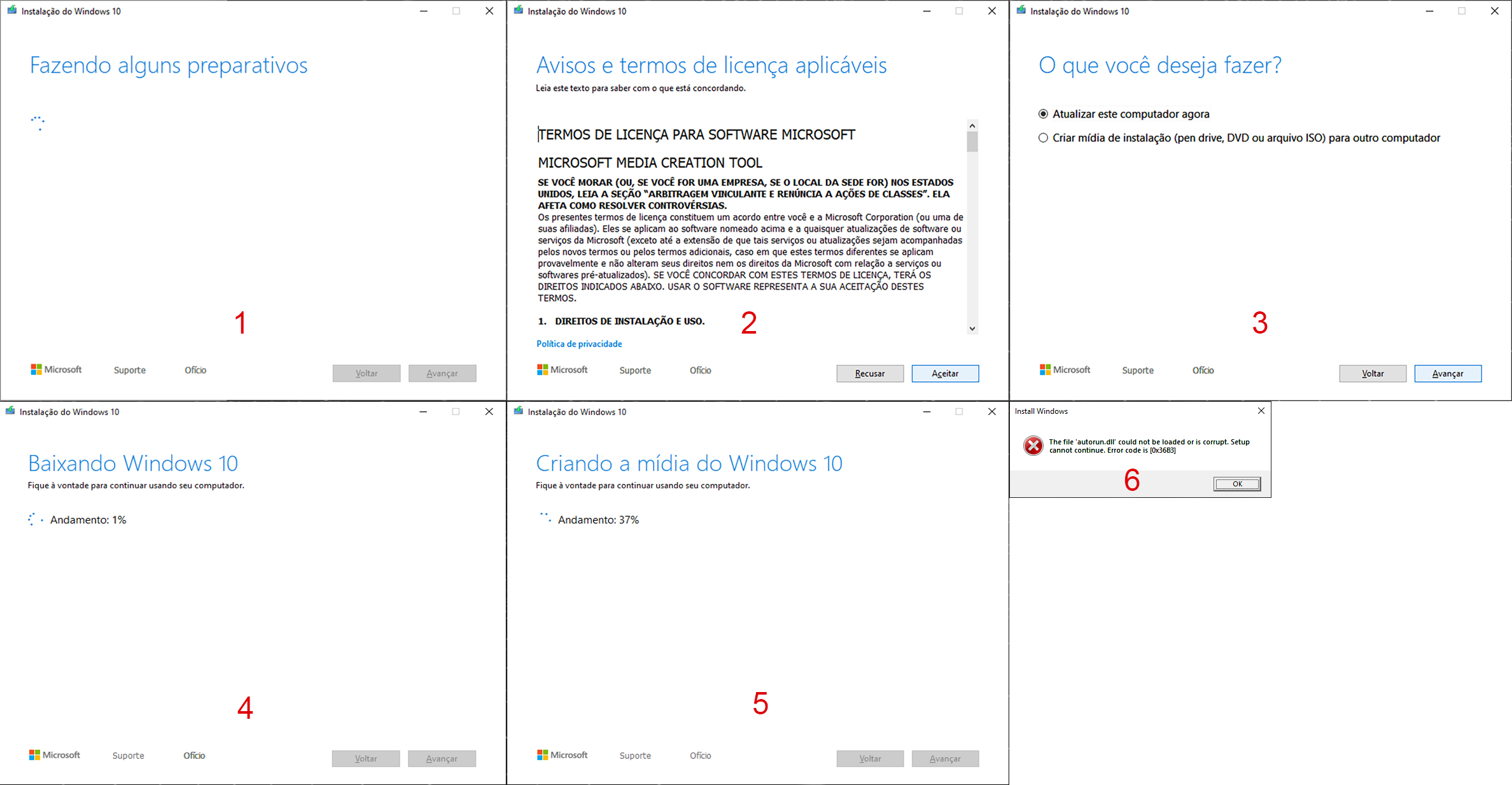Viewport: 1512px width, 785px height.
Task: Open Ofício link in the preparativos window
Action: pyautogui.click(x=195, y=370)
